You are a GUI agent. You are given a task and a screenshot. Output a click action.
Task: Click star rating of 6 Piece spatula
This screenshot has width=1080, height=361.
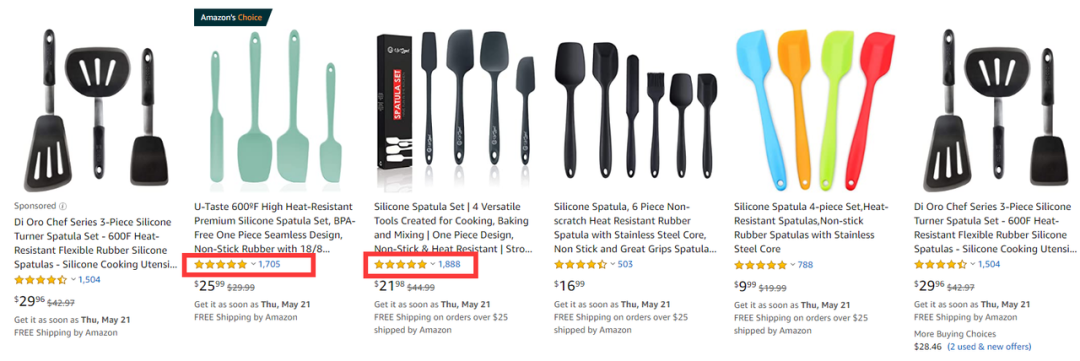tap(580, 265)
